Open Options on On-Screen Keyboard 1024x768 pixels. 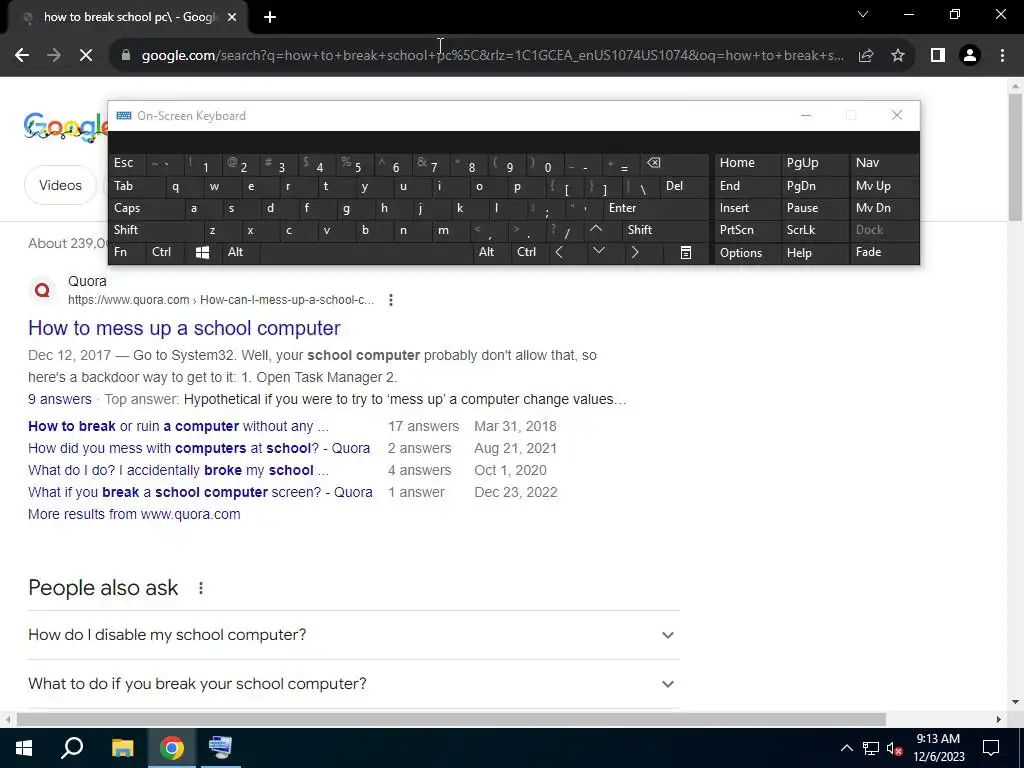pos(746,253)
